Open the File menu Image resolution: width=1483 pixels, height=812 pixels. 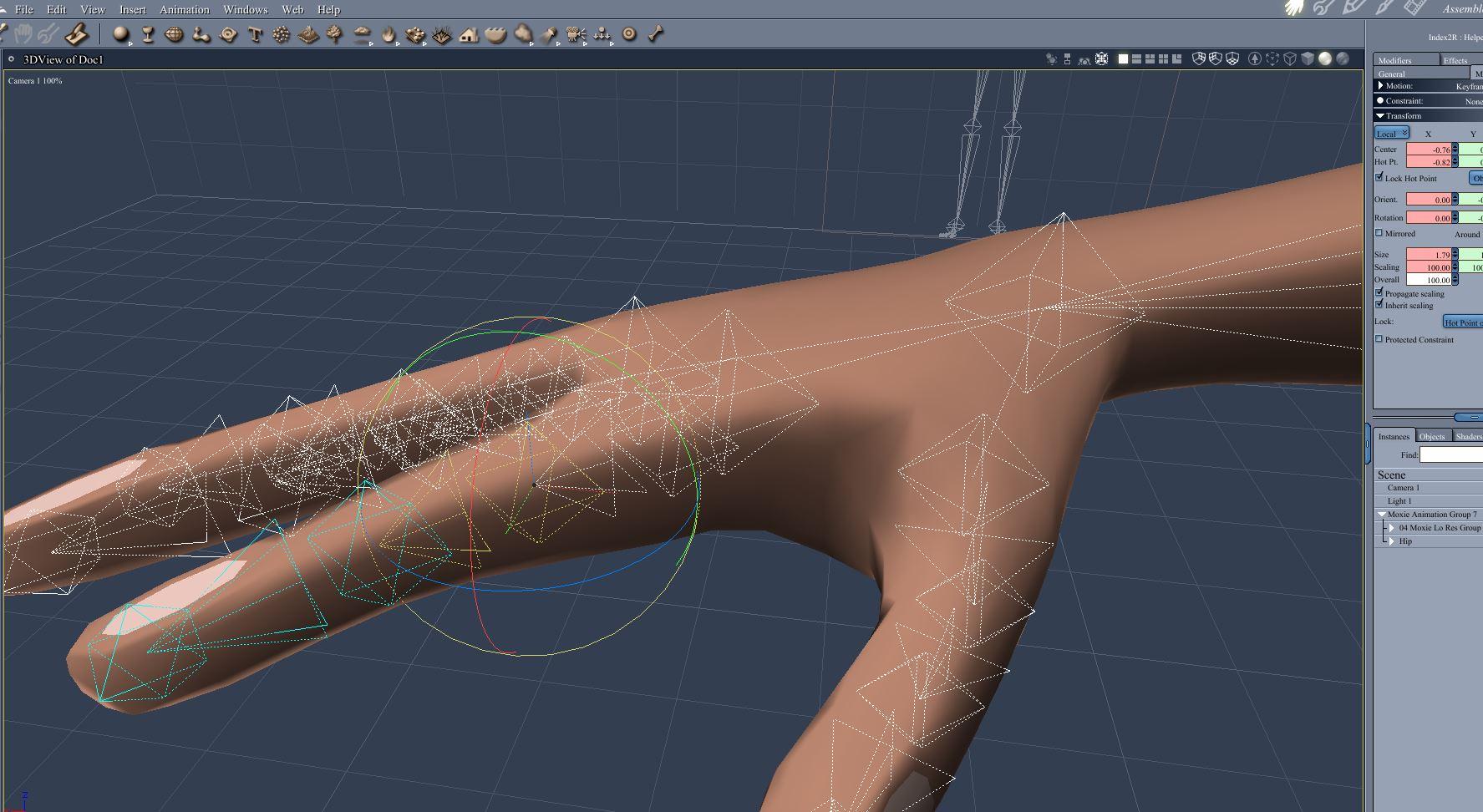tap(24, 9)
